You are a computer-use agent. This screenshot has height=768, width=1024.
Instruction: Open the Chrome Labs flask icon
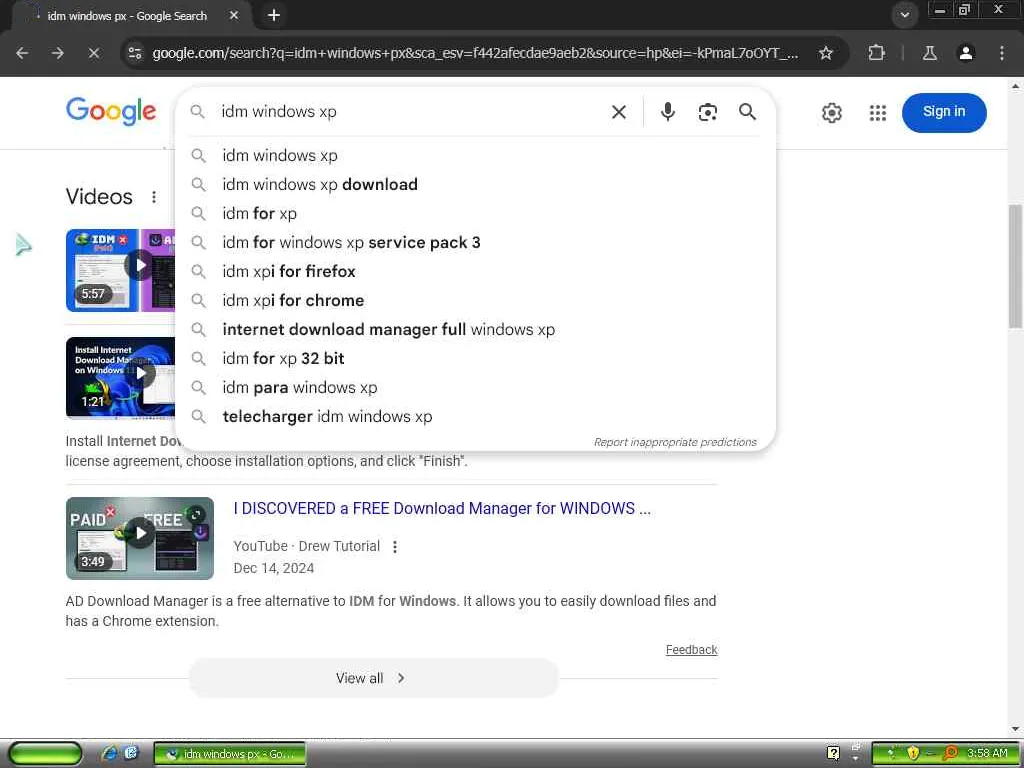pos(930,53)
